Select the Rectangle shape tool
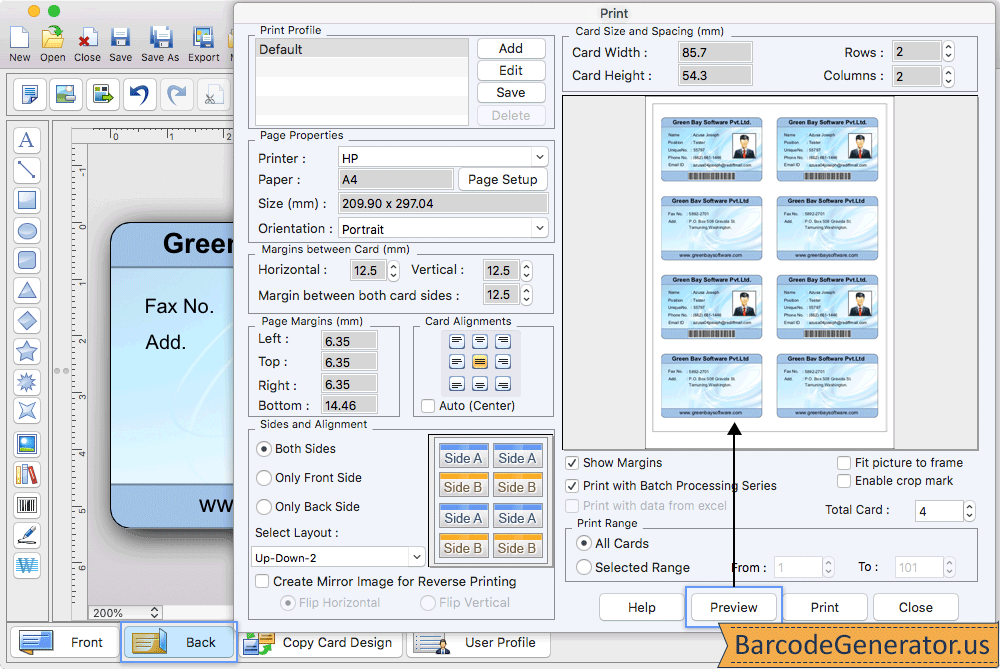 point(27,200)
